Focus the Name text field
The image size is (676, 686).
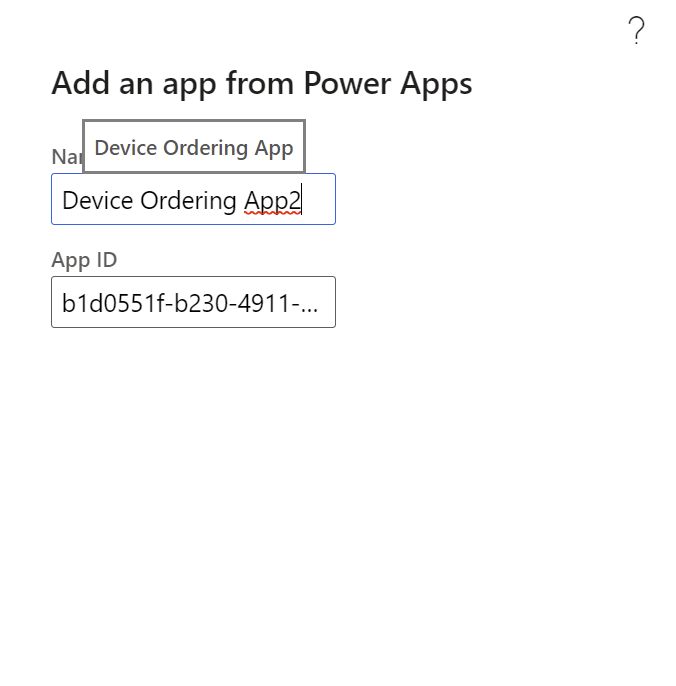coord(193,199)
